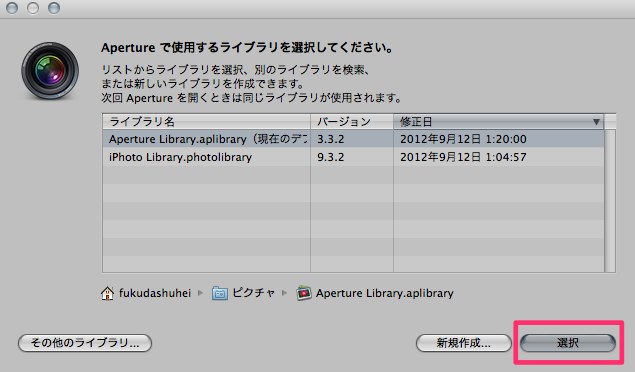Click the ピクチャ folder icon in path
Viewport: 635px width, 372px height.
219,293
